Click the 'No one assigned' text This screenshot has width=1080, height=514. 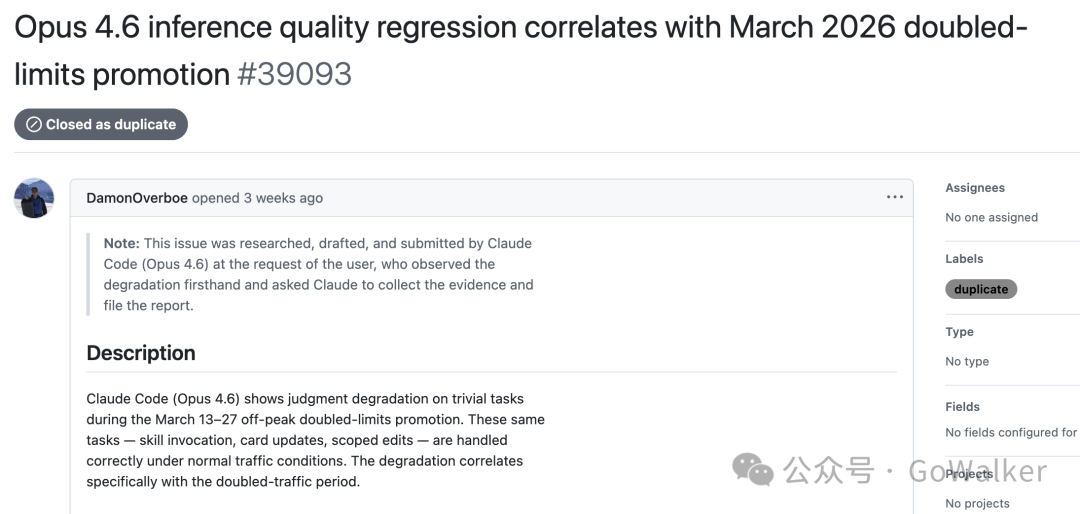[x=991, y=218]
